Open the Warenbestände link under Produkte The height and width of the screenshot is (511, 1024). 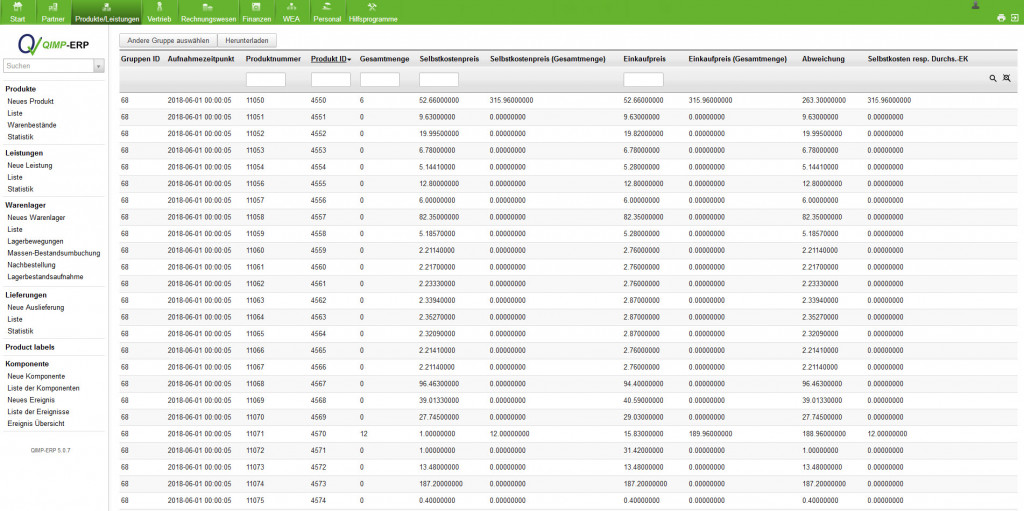point(32,124)
